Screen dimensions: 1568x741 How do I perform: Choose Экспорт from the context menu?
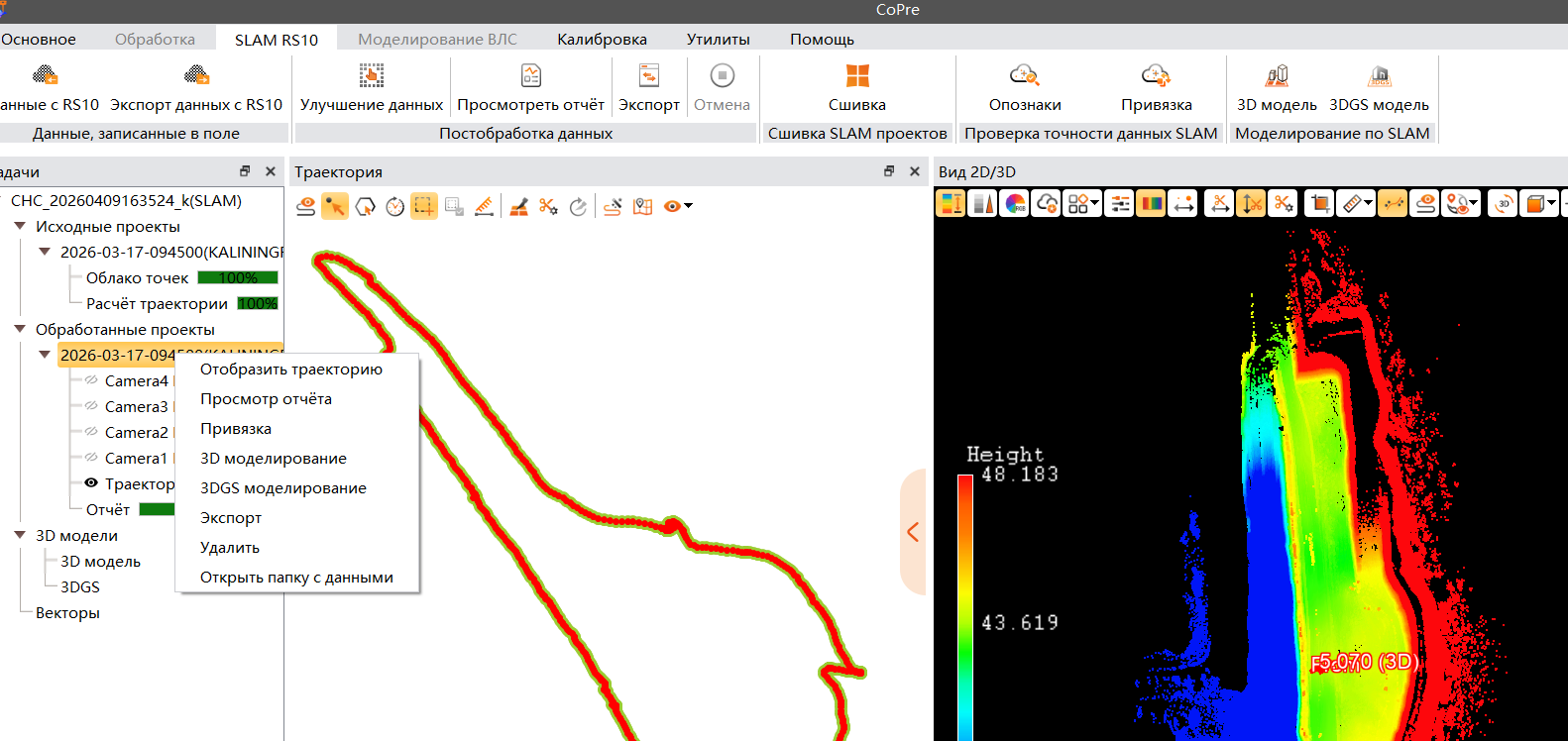231,518
